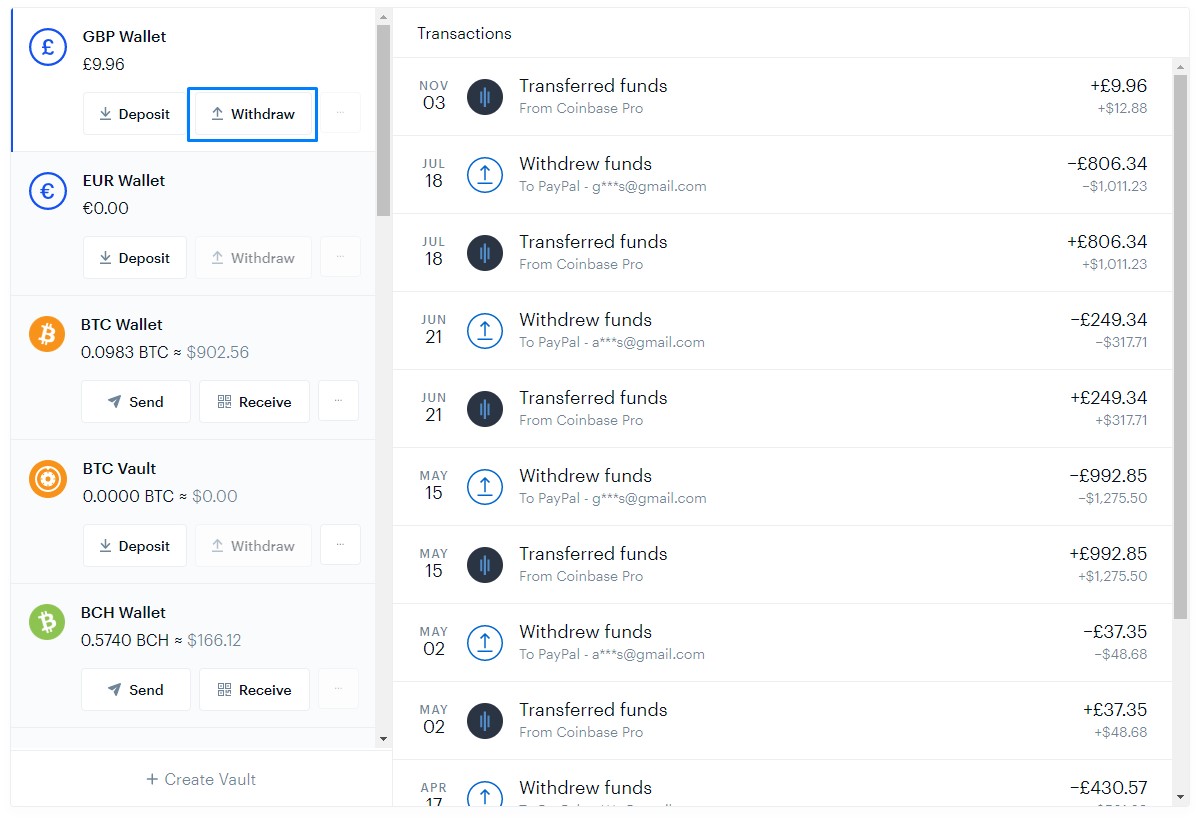This screenshot has width=1203, height=820.
Task: Open more options for BCH Wallet
Action: (338, 690)
